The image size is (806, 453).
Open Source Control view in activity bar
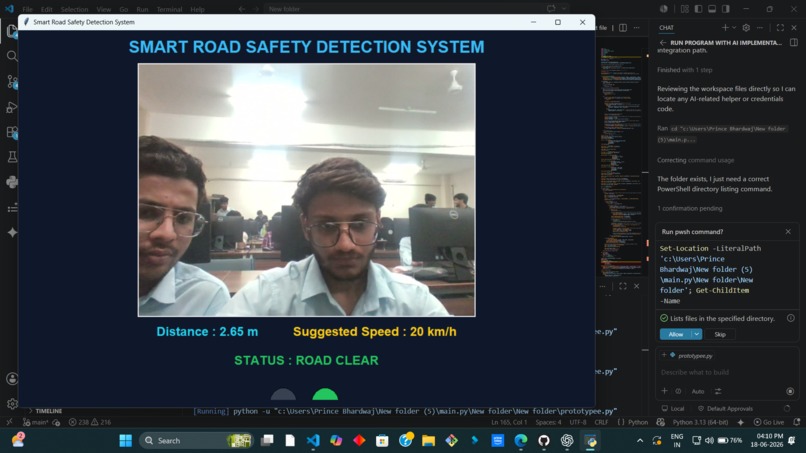click(12, 81)
